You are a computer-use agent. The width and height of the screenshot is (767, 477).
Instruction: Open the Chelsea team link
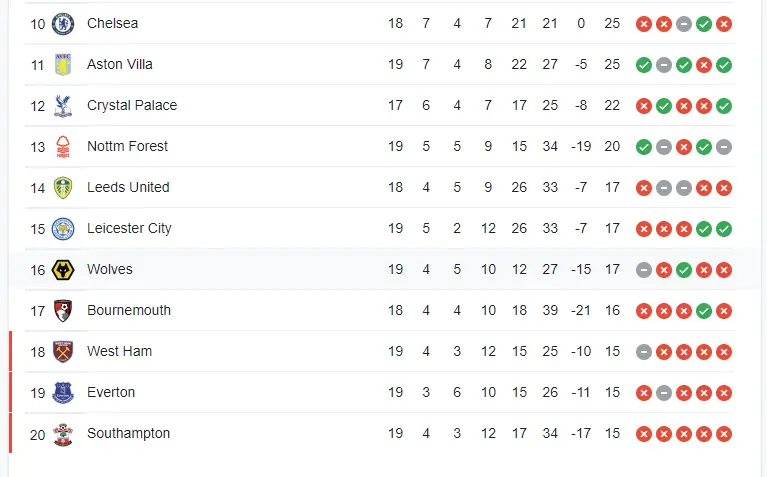coord(112,23)
